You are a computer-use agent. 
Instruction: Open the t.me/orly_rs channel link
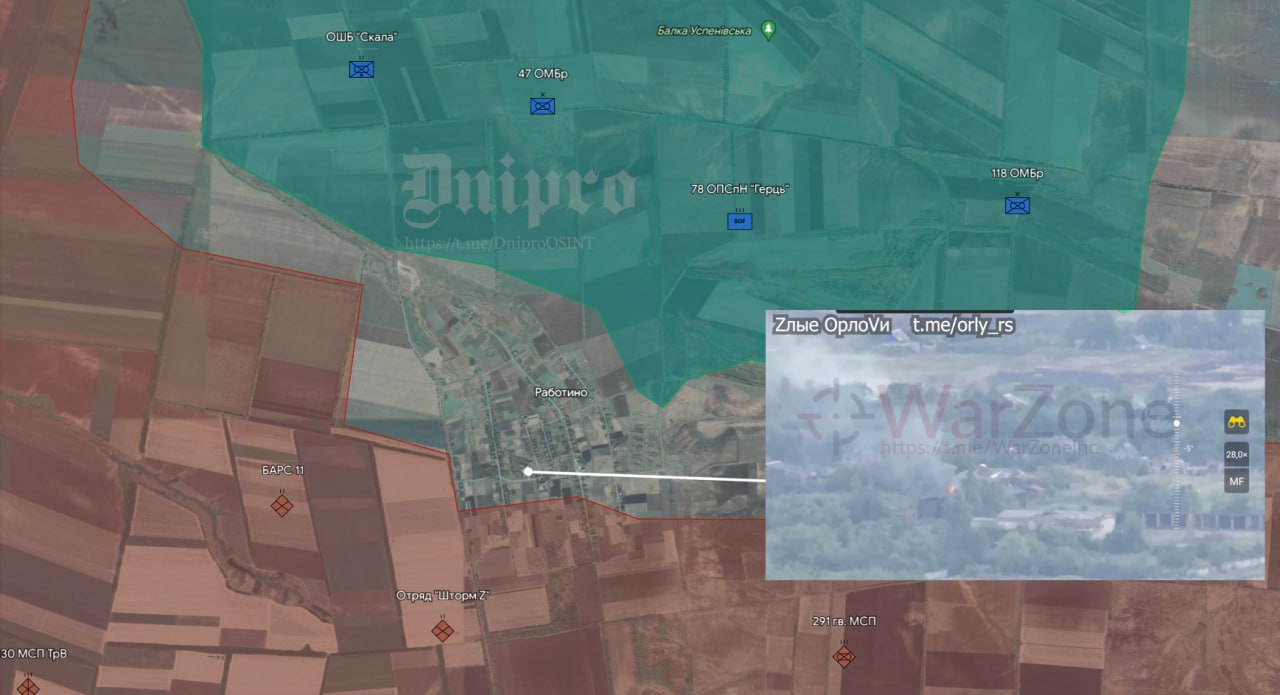[963, 325]
